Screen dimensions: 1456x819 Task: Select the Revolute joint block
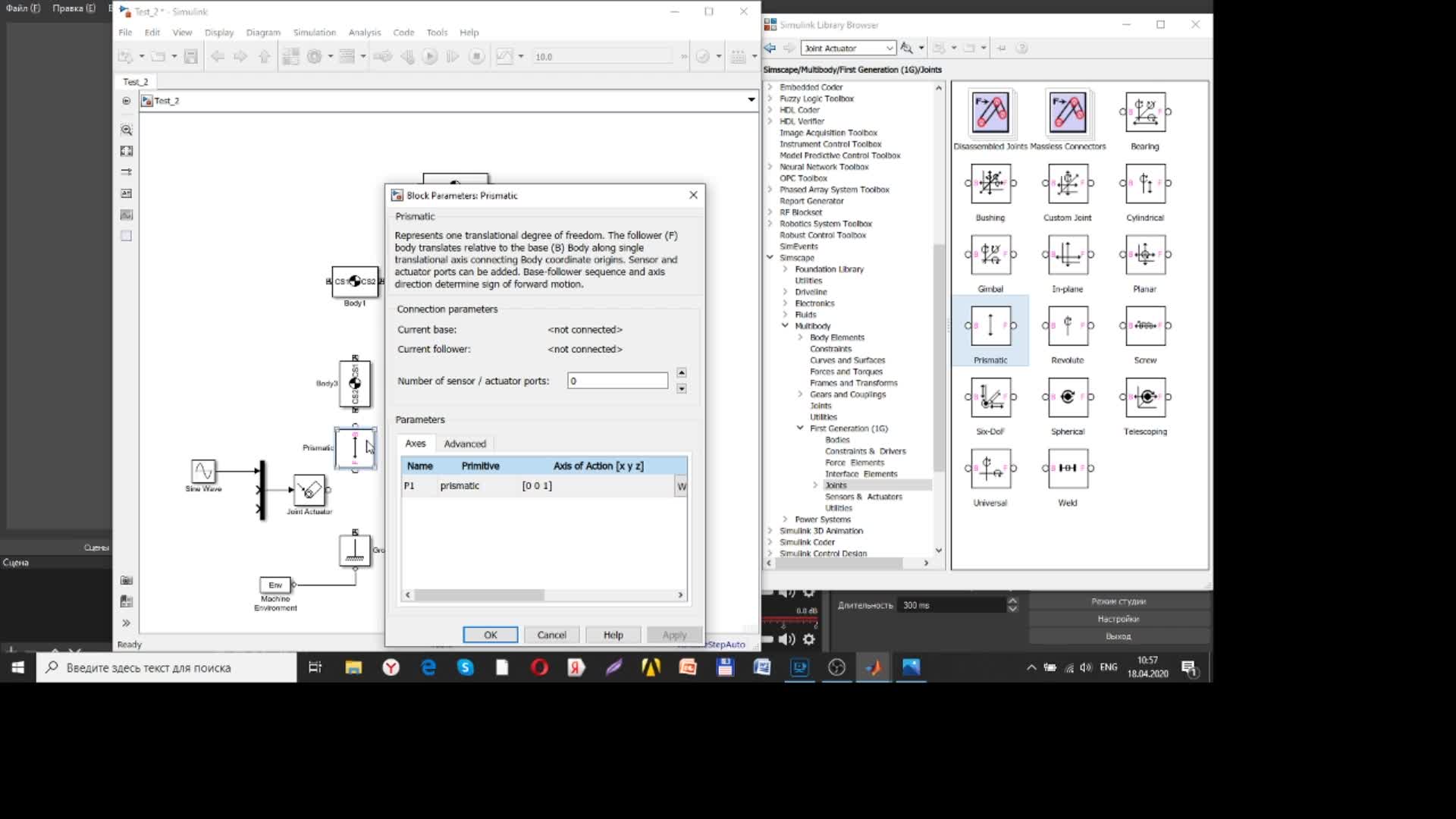tap(1068, 326)
